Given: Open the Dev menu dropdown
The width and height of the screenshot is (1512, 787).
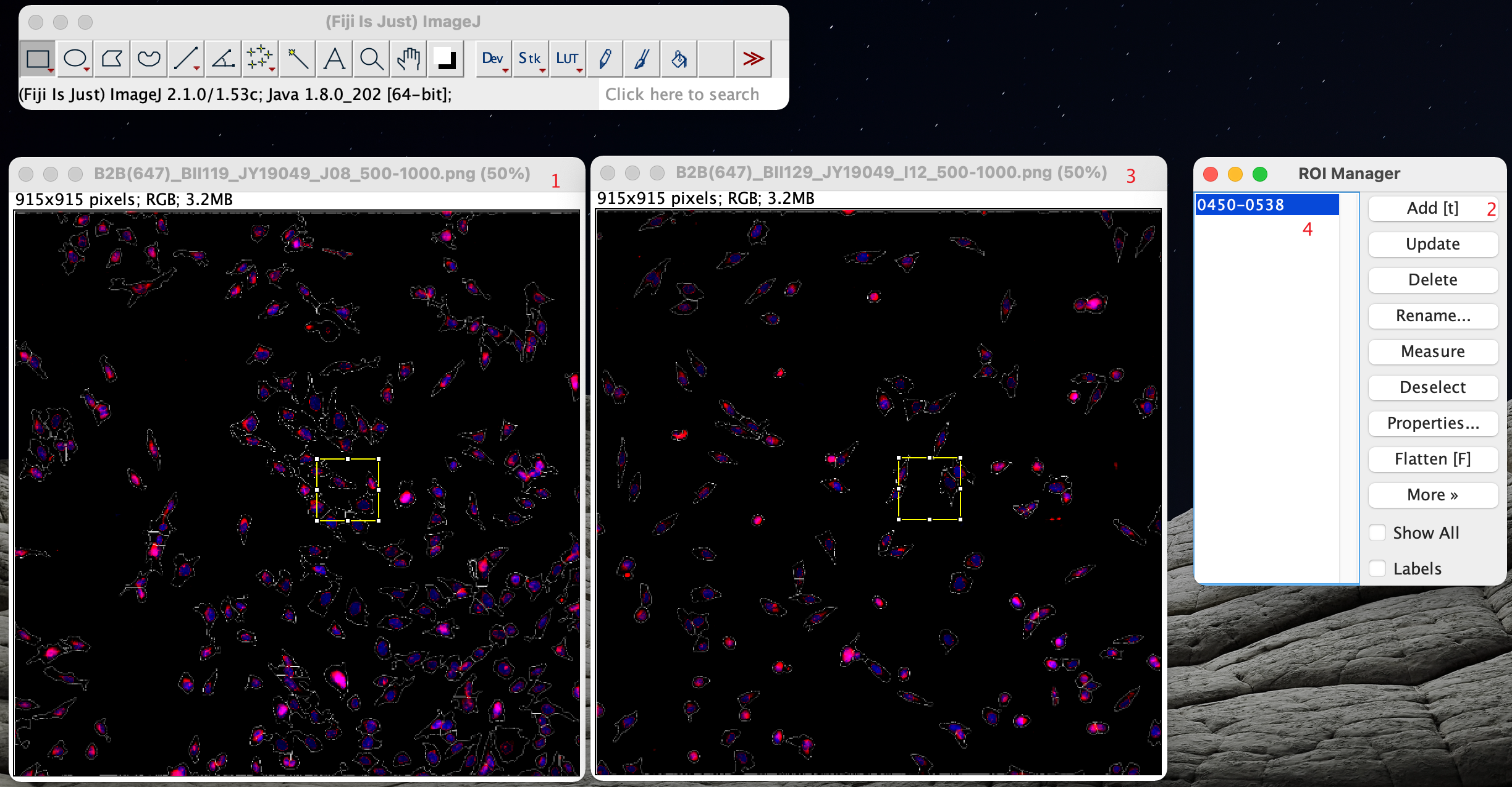Looking at the screenshot, I should pos(493,59).
